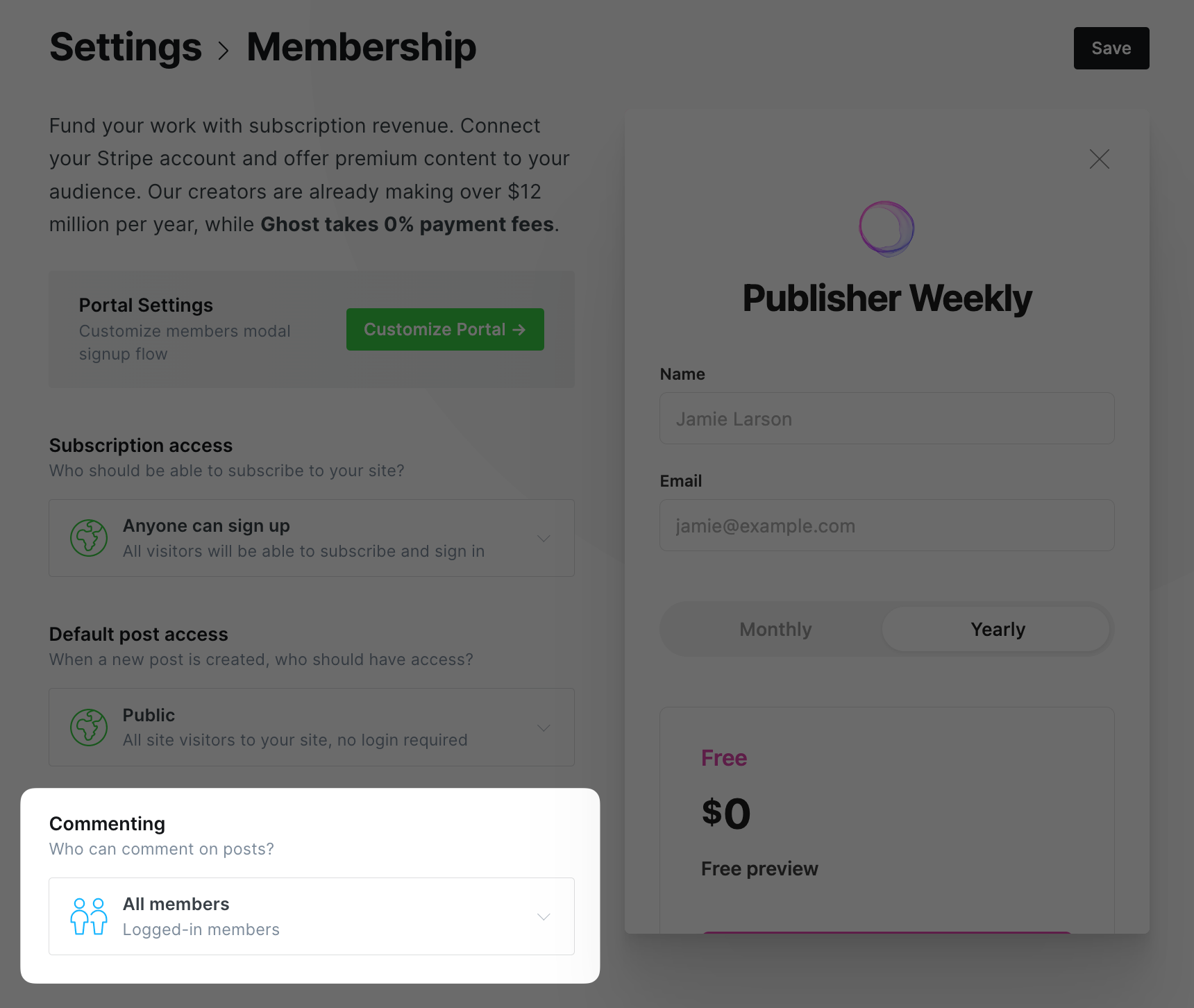Expand the Anyone can sign up dropdown
1194x1008 pixels.
click(x=544, y=538)
